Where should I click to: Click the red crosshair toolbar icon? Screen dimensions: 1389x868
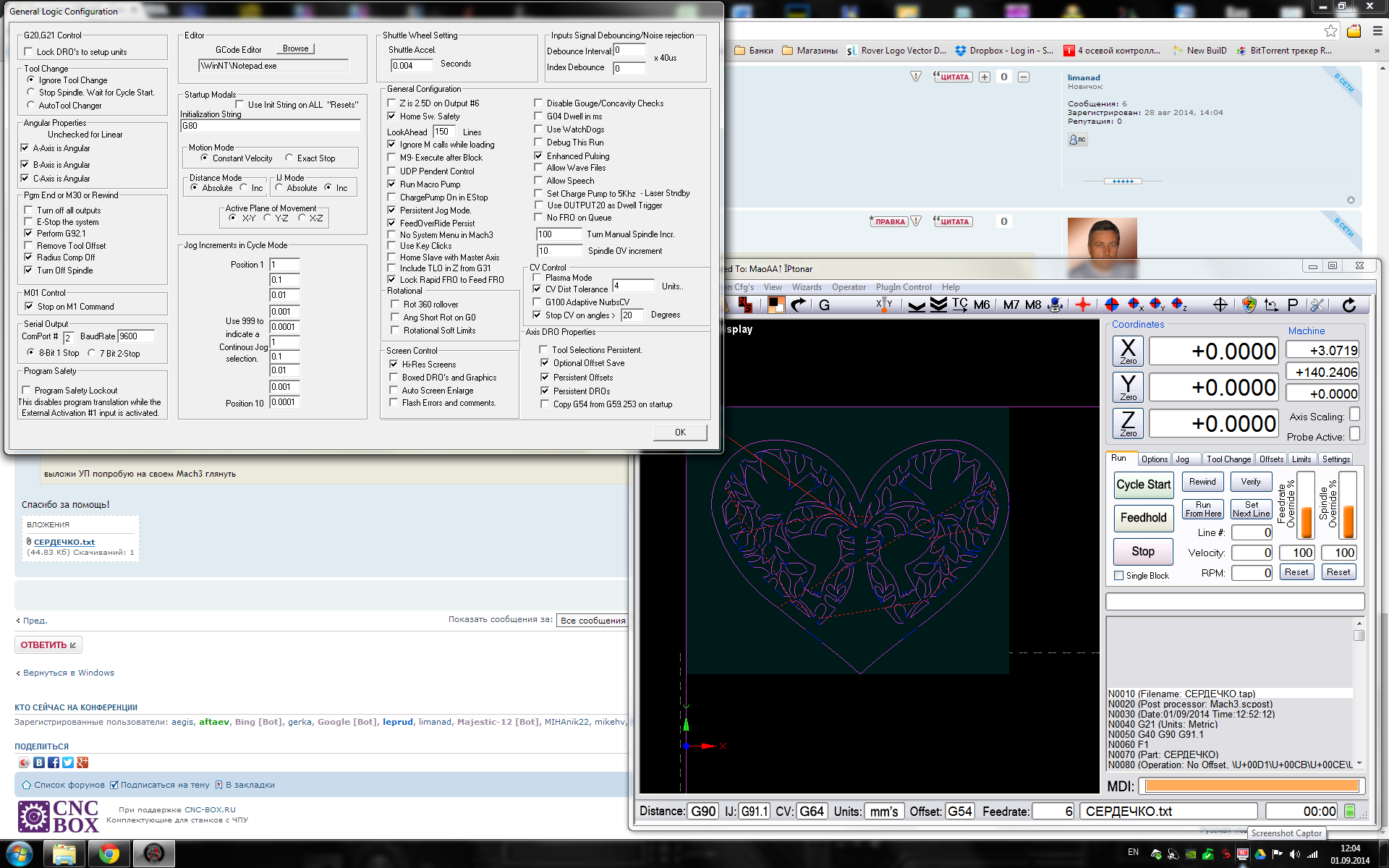click(1083, 305)
